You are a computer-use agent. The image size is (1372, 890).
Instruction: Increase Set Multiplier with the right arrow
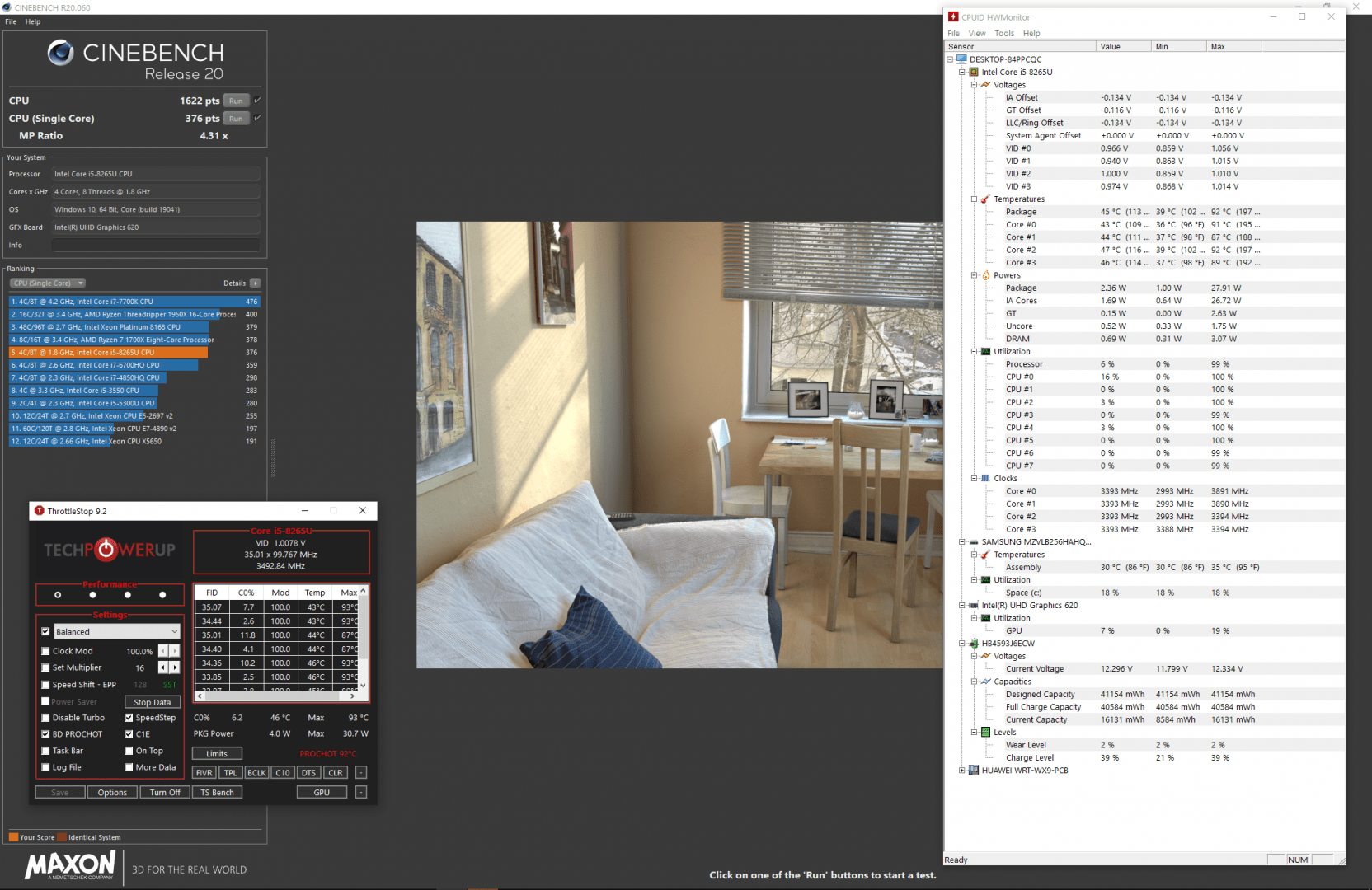click(x=175, y=667)
